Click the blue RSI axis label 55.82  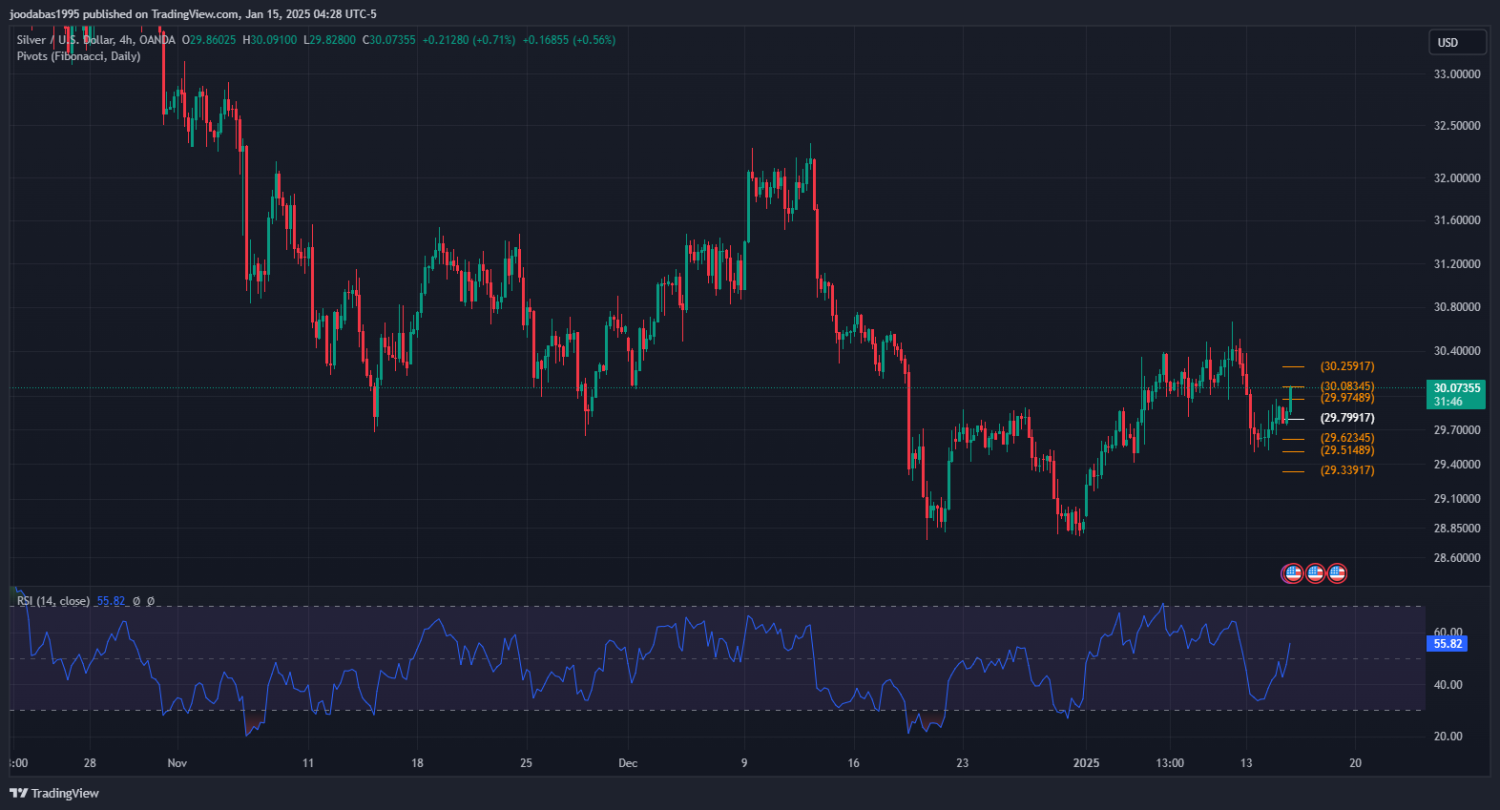(x=1449, y=644)
